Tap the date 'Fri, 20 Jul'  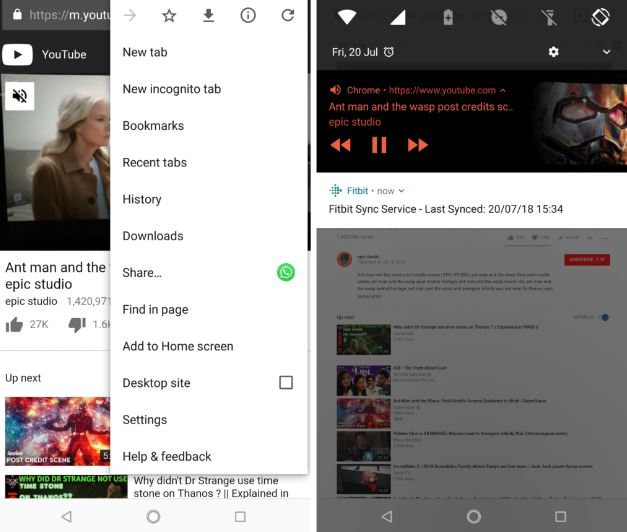pos(355,52)
